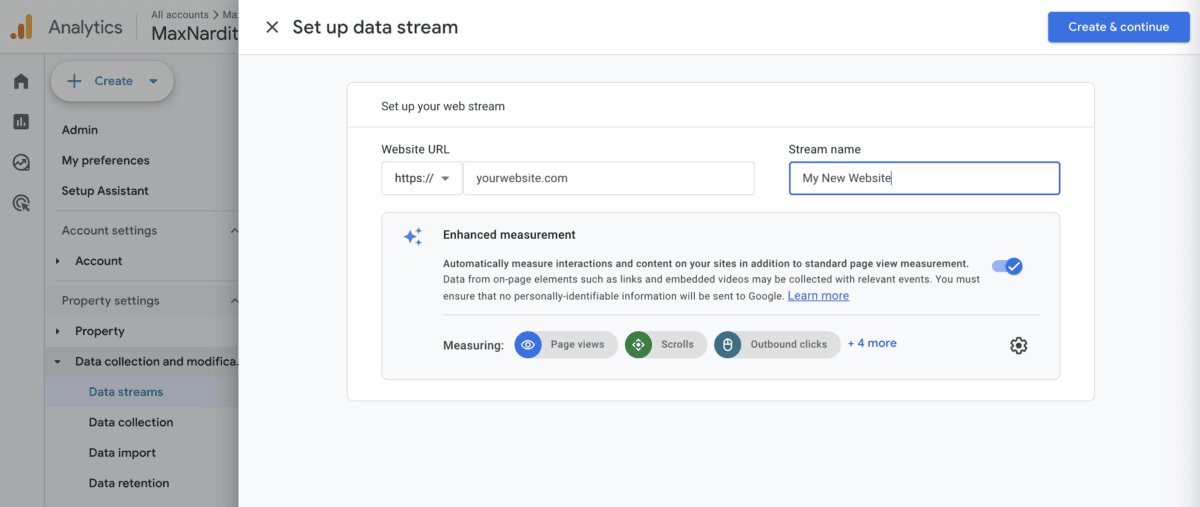Click the Create & continue button

1118,27
